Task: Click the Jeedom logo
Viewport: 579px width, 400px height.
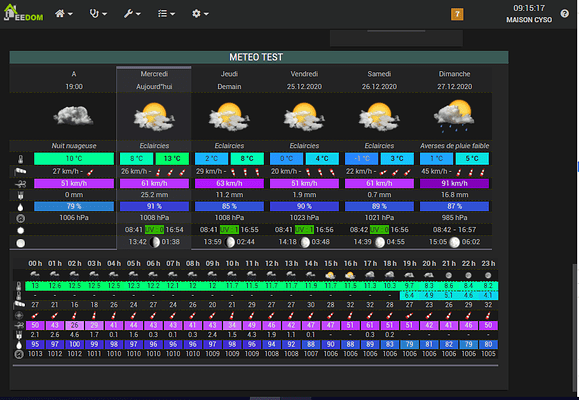Action: [23, 13]
